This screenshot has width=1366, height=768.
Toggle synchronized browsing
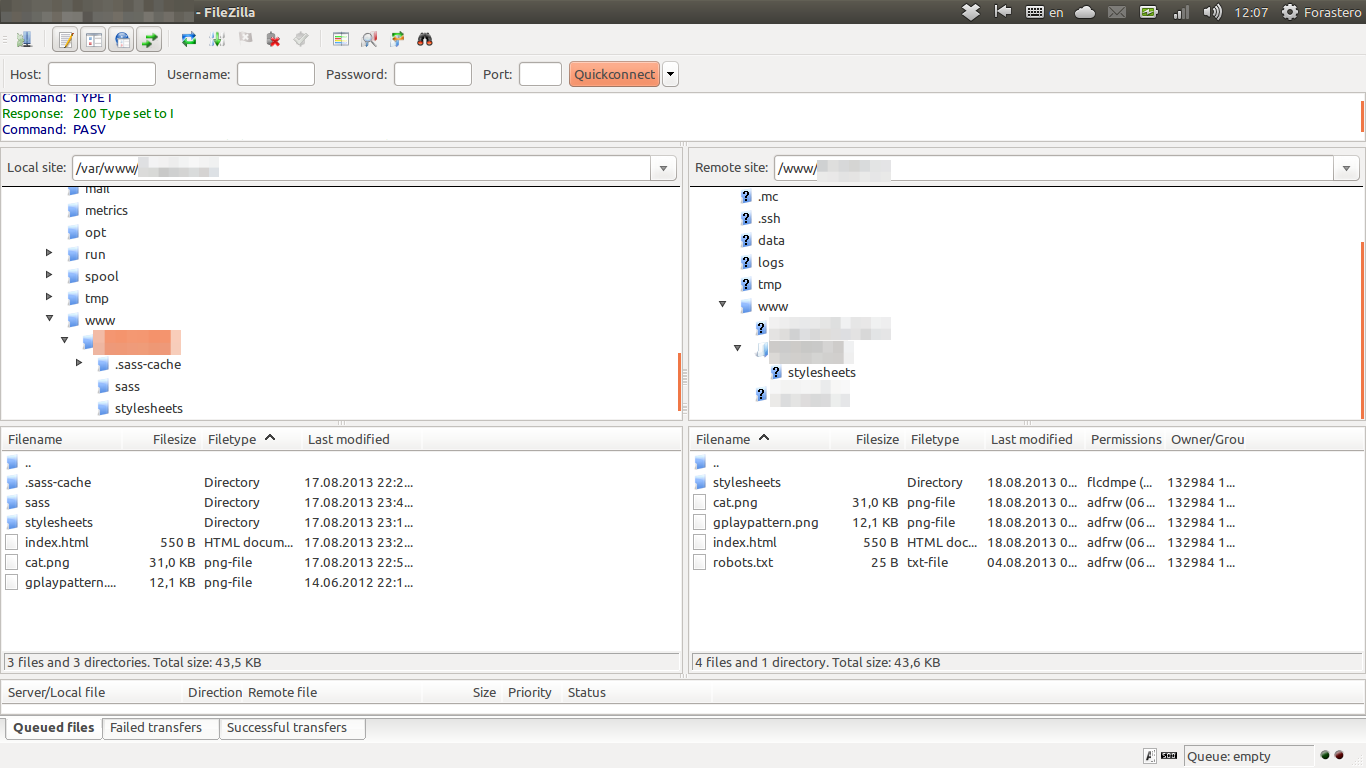[x=397, y=40]
